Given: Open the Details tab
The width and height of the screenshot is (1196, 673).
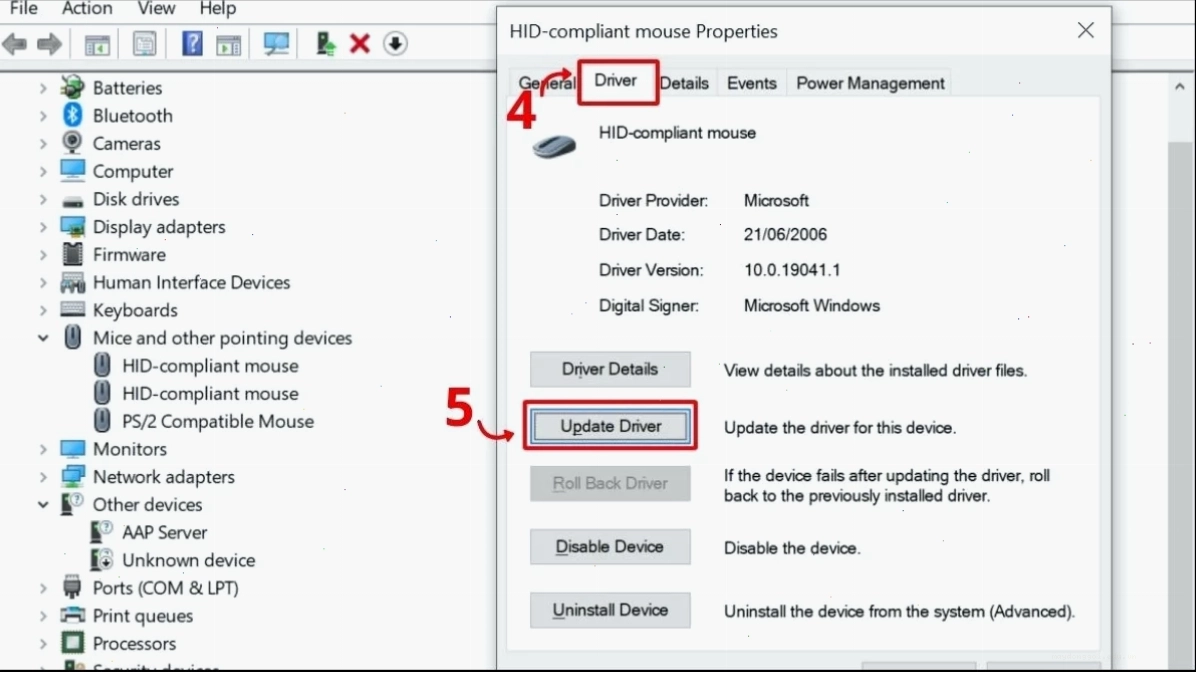Looking at the screenshot, I should [684, 83].
